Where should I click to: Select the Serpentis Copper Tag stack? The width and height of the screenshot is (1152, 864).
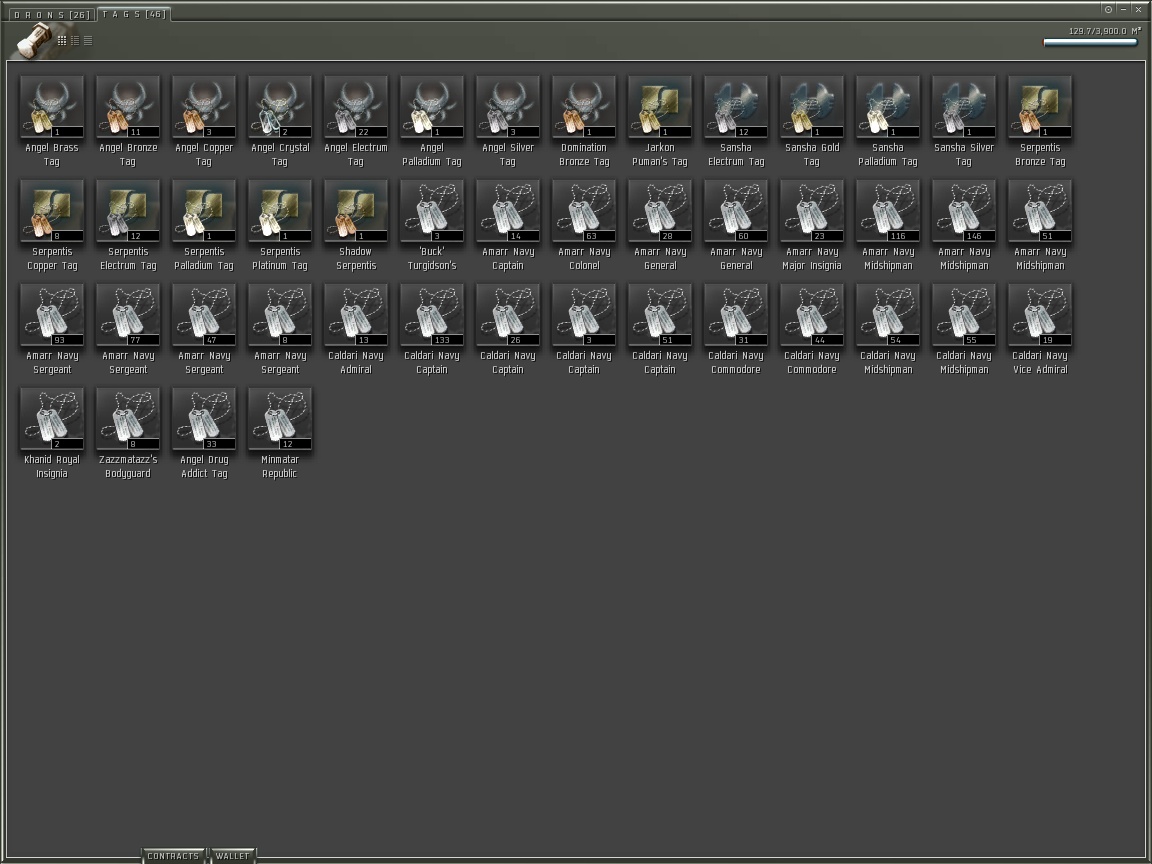tap(52, 211)
